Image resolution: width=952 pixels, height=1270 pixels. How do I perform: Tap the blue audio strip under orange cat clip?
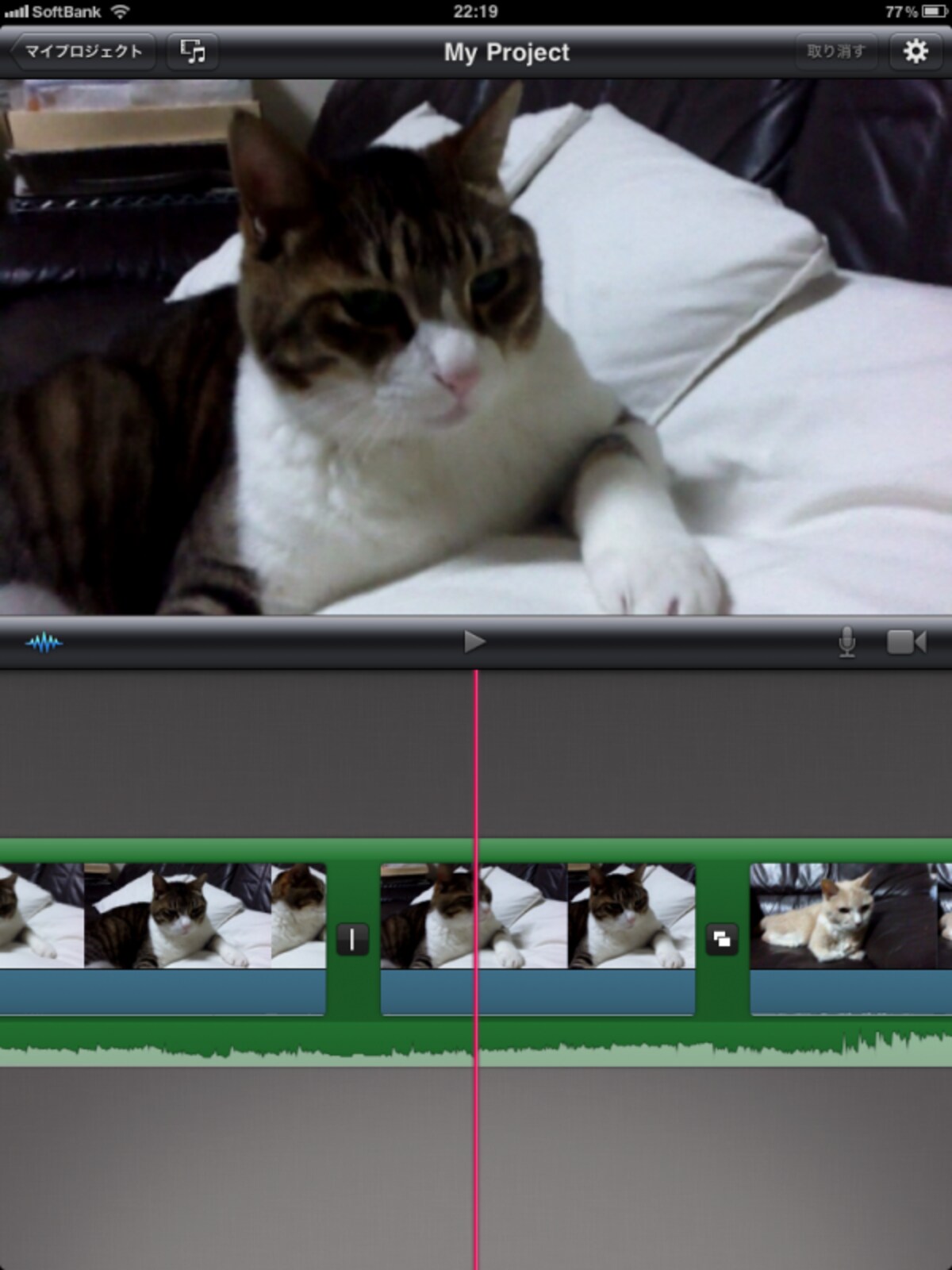click(x=851, y=992)
